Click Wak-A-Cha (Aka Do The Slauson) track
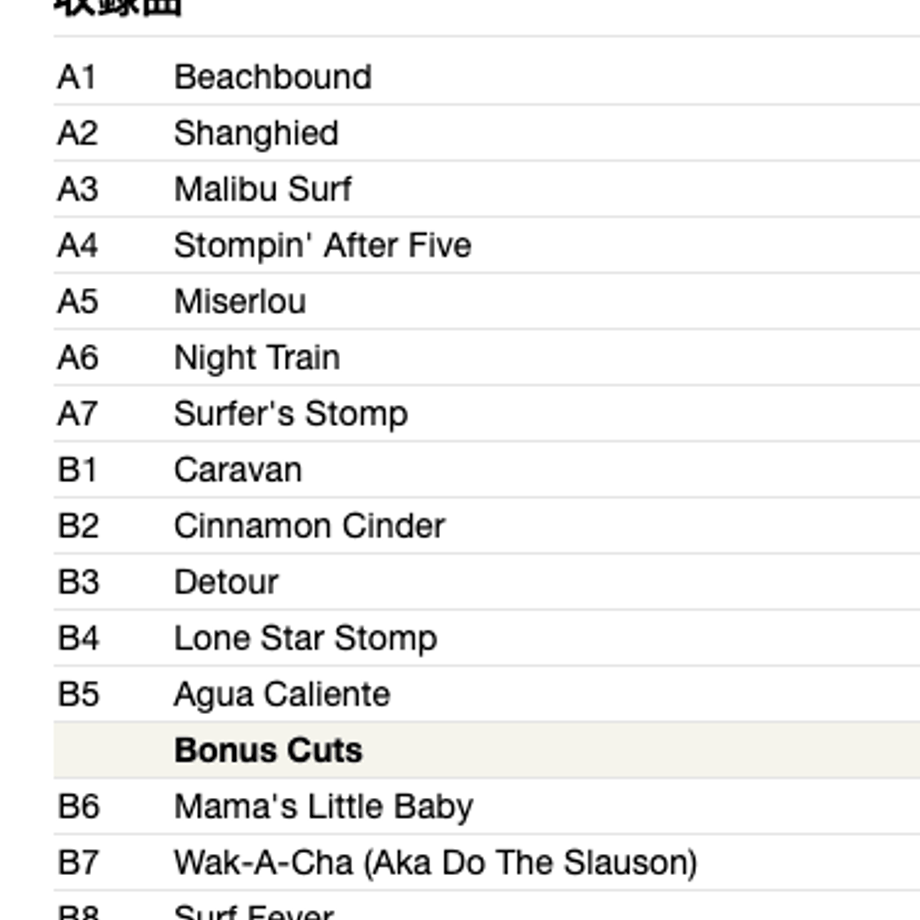The width and height of the screenshot is (920, 920). [x=436, y=862]
